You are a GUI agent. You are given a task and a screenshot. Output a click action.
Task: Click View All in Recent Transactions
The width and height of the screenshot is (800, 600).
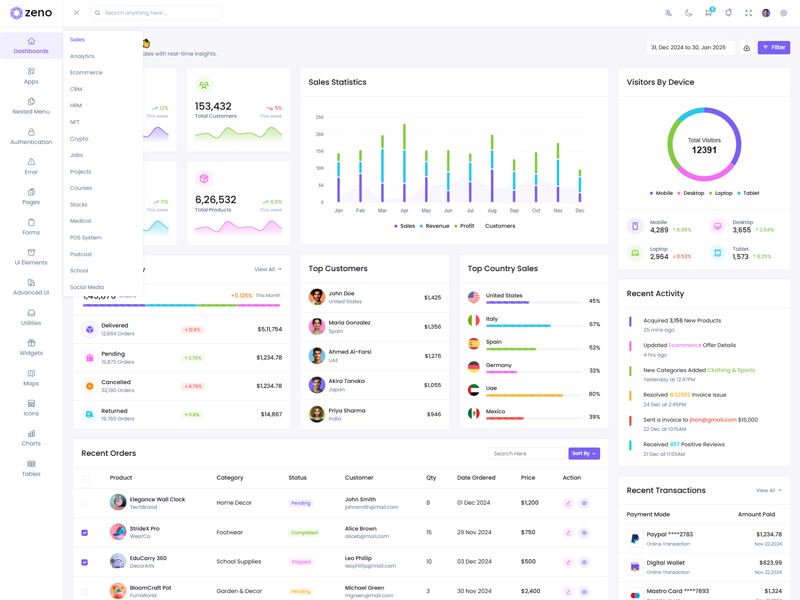(x=768, y=490)
